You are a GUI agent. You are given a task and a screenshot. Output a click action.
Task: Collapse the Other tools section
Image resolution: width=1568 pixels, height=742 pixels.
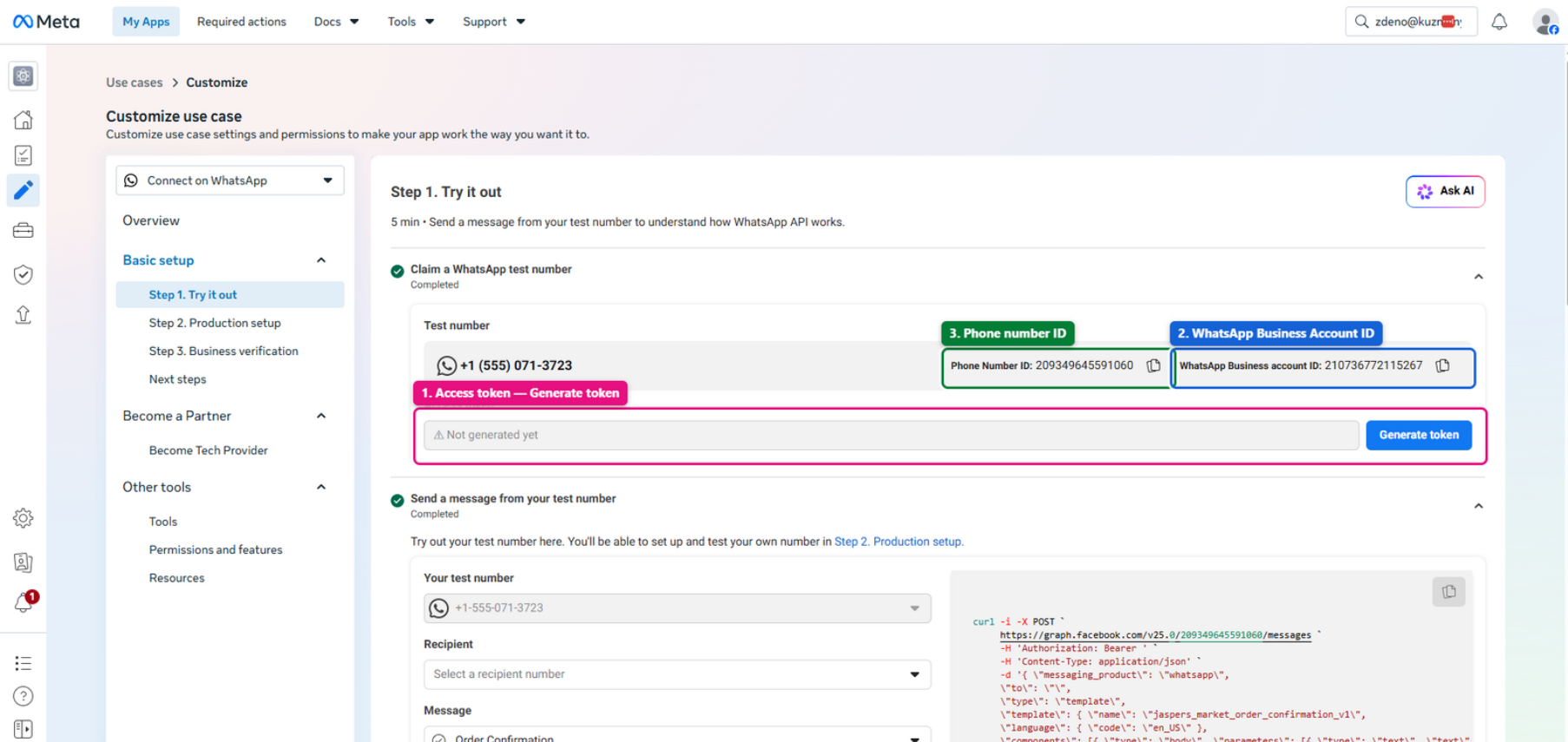321,487
